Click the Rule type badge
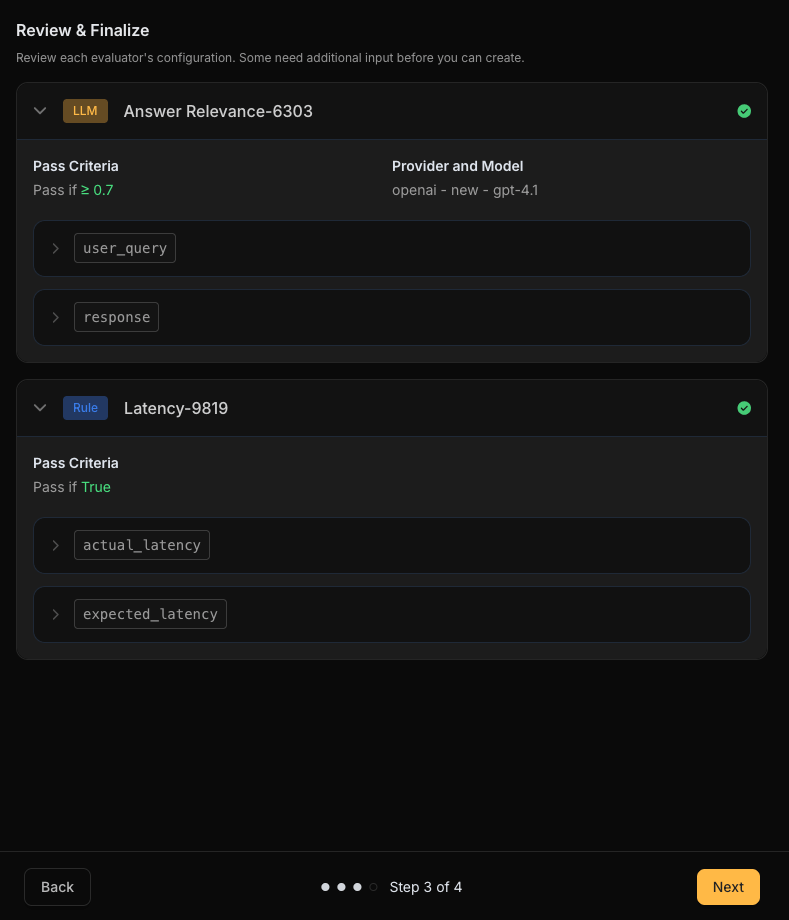Screen dimensions: 789x920 tap(85, 408)
